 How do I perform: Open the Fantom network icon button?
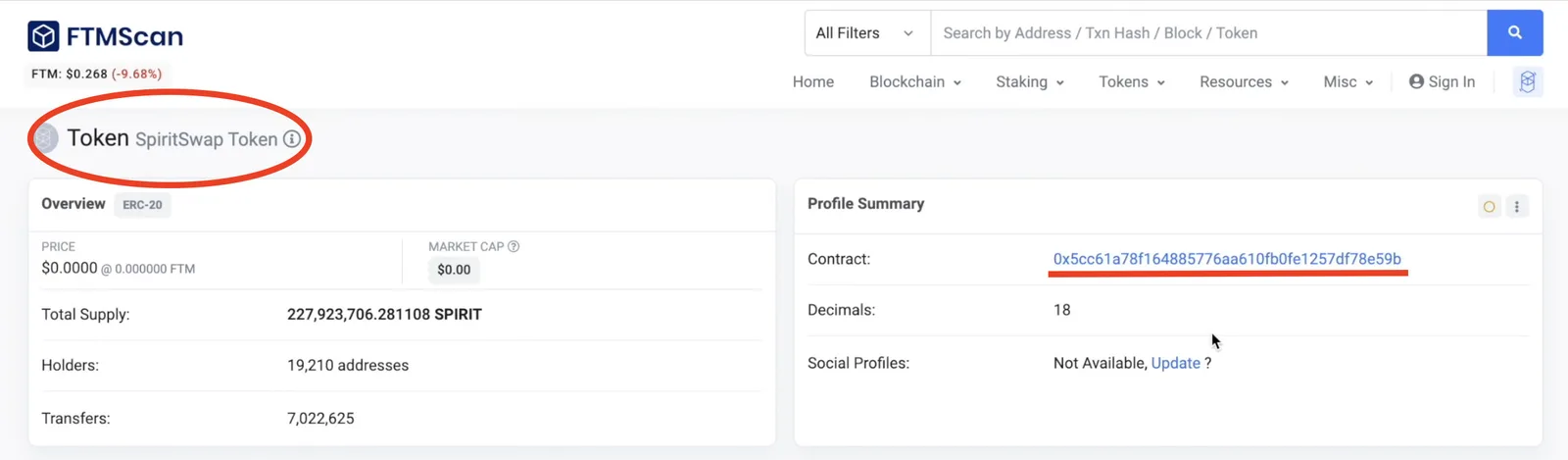pos(1527,82)
